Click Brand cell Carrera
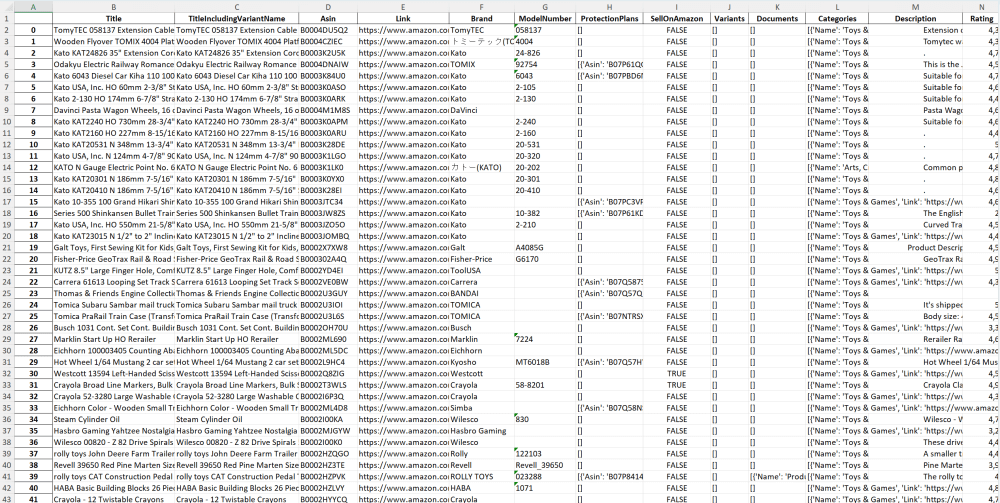1000x503 pixels. click(x=482, y=282)
